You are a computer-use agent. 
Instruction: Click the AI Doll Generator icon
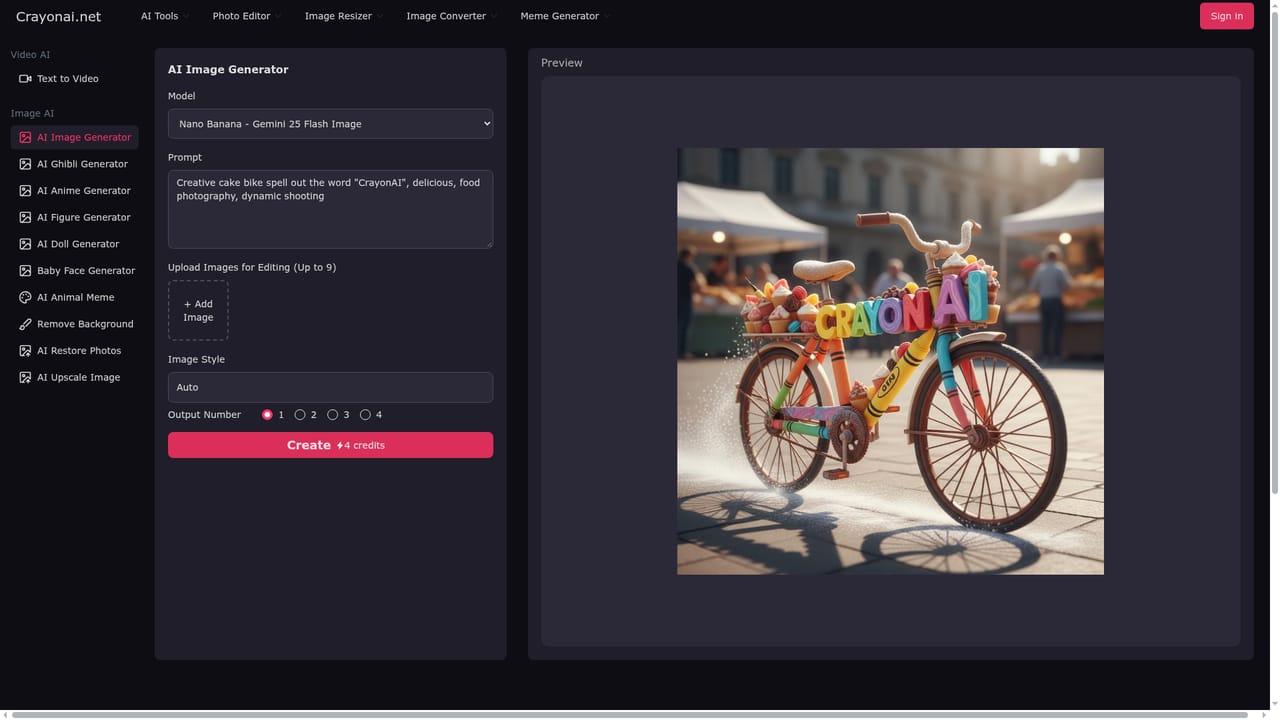tap(25, 244)
